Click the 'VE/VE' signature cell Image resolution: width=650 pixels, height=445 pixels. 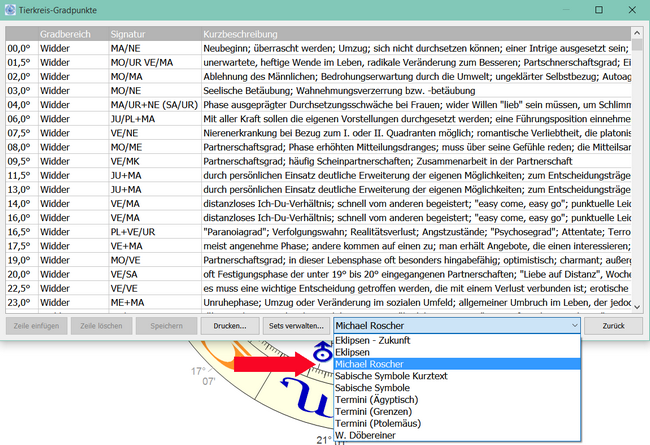(155, 288)
